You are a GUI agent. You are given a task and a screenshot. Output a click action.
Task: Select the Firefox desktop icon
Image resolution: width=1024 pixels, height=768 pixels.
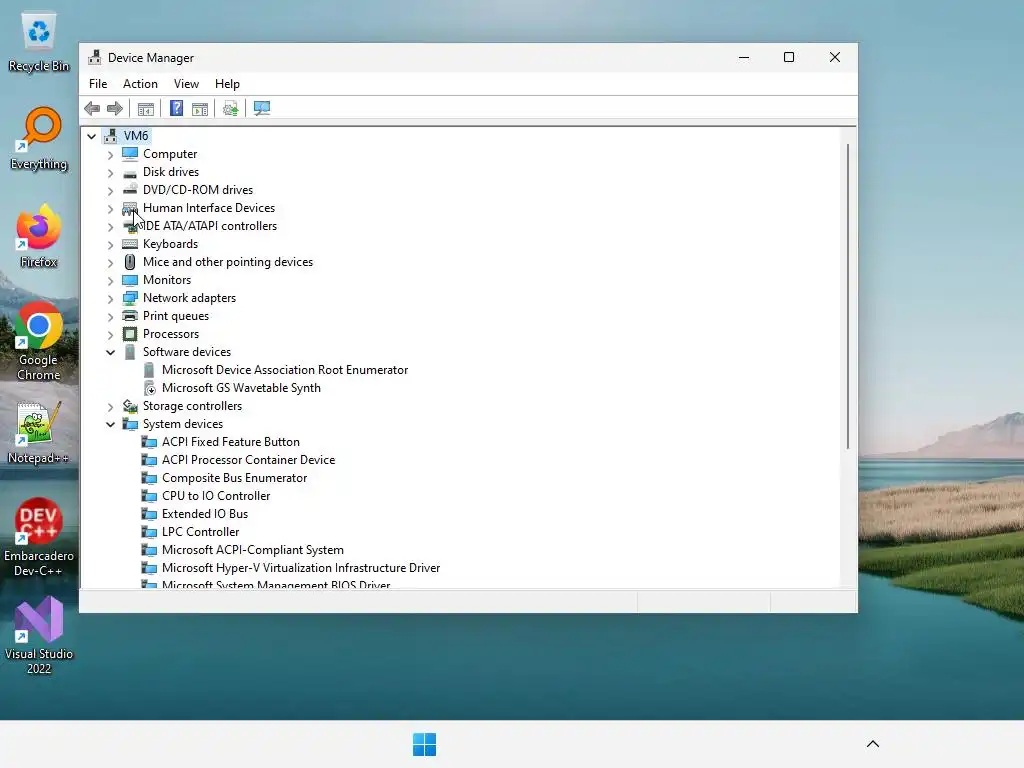39,236
